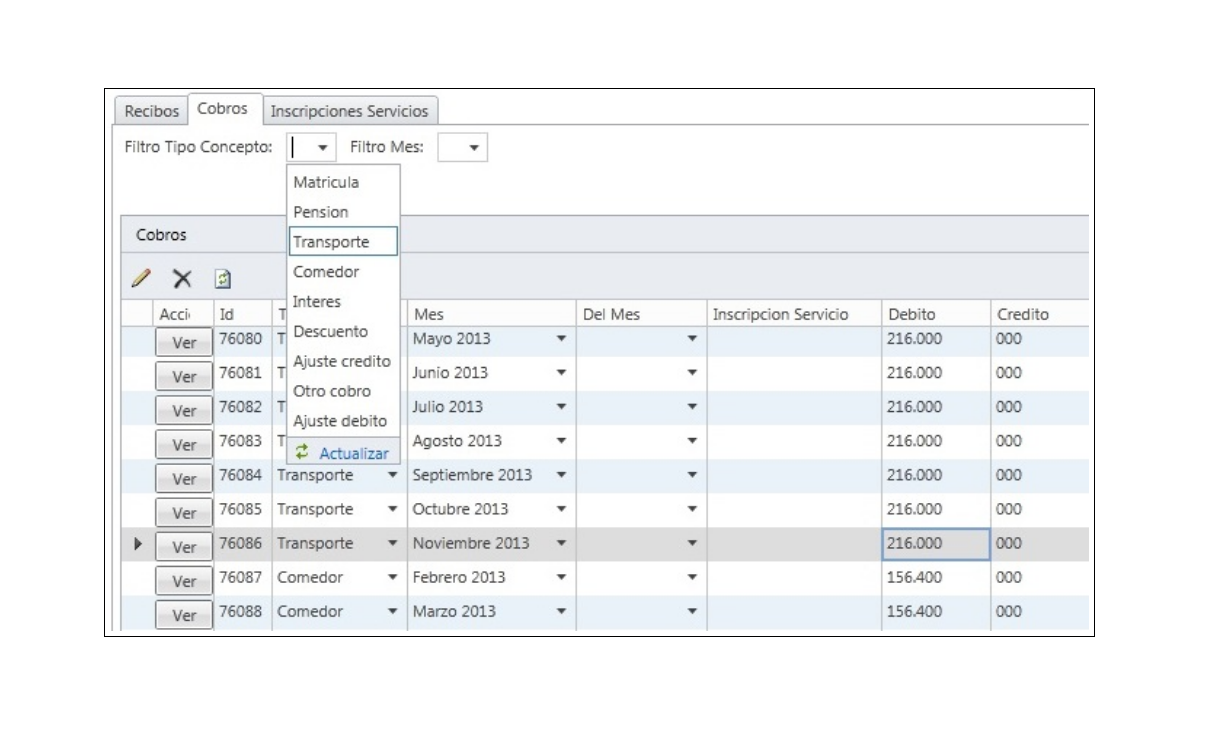
Task: Click Ver button for row 76085
Action: pos(184,512)
